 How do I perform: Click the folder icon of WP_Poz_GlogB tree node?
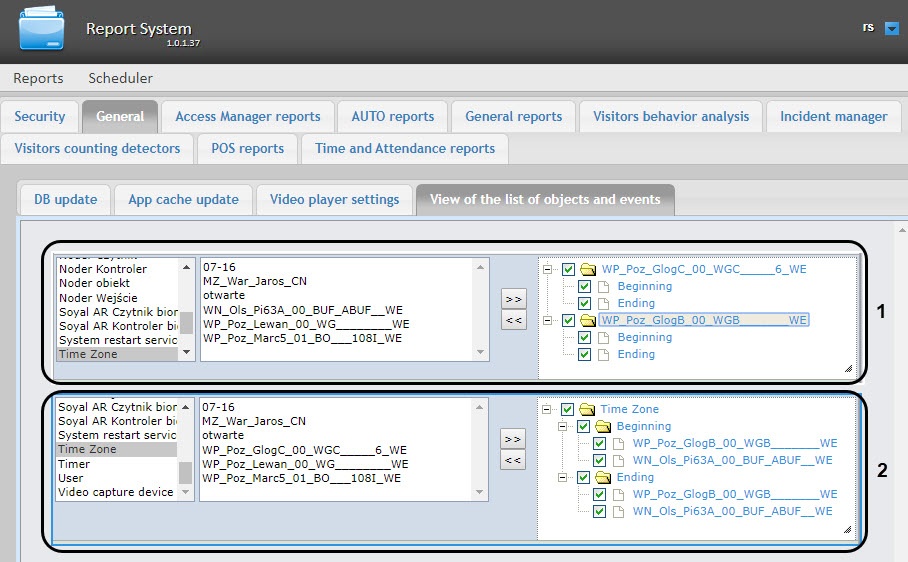coord(588,320)
